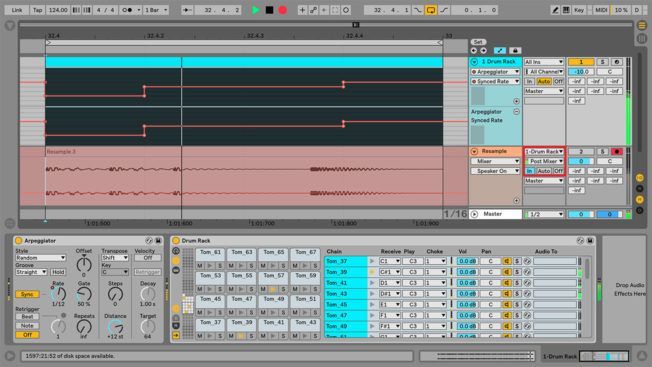The width and height of the screenshot is (652, 367).
Task: Click the lock envelopes icon
Action: coord(515,51)
